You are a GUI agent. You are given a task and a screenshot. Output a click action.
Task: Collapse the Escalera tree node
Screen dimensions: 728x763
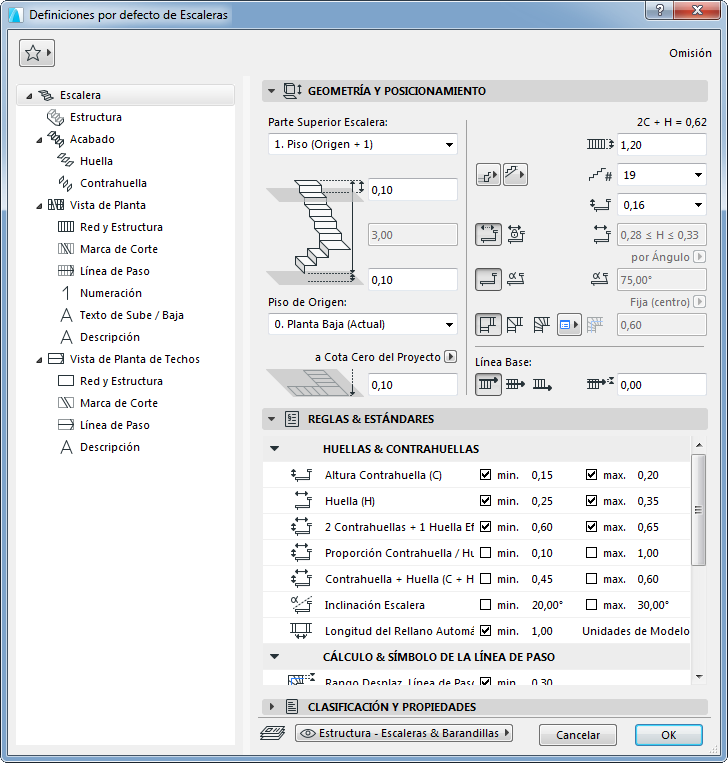pyautogui.click(x=30, y=96)
